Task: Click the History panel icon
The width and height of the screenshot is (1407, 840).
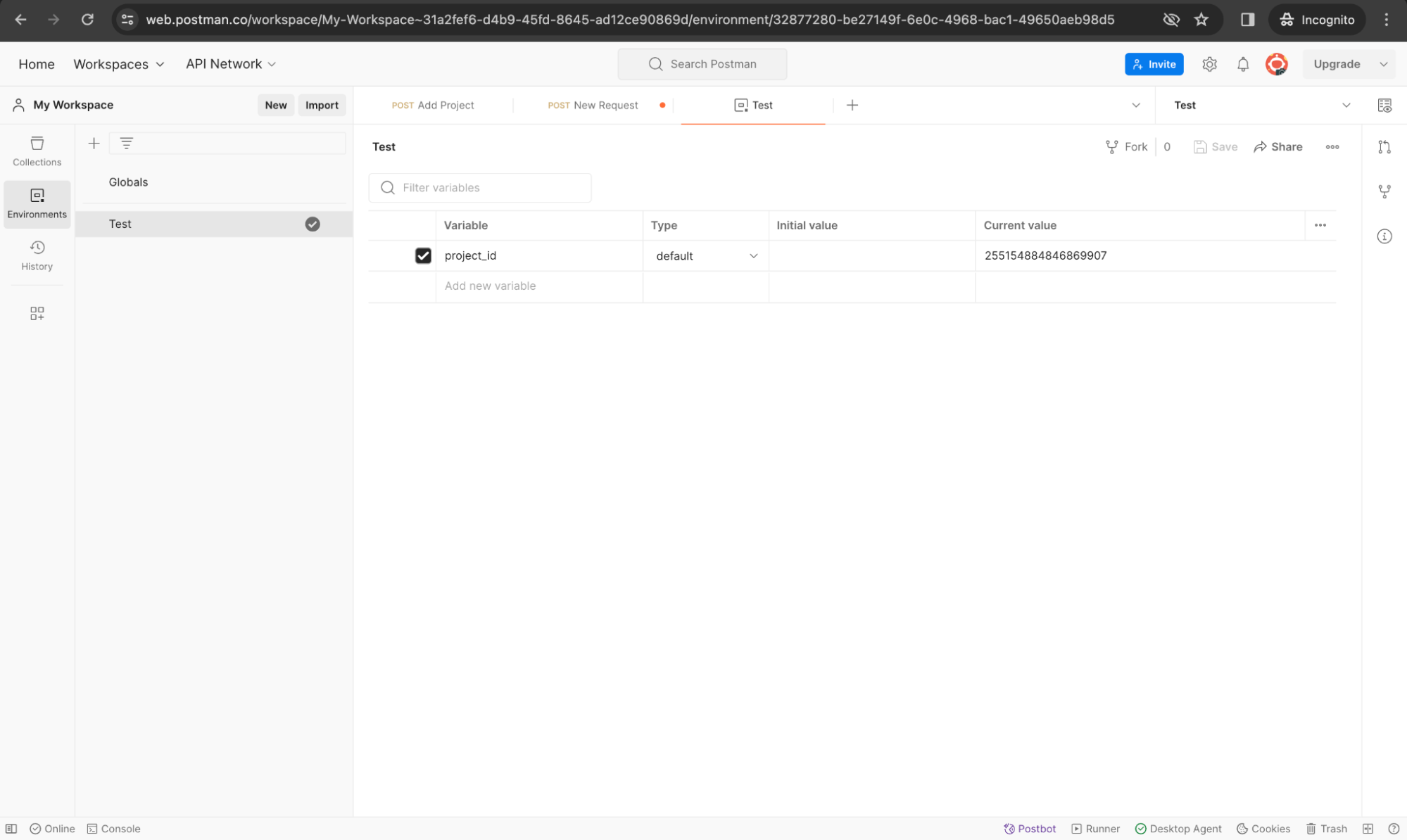Action: 36,254
